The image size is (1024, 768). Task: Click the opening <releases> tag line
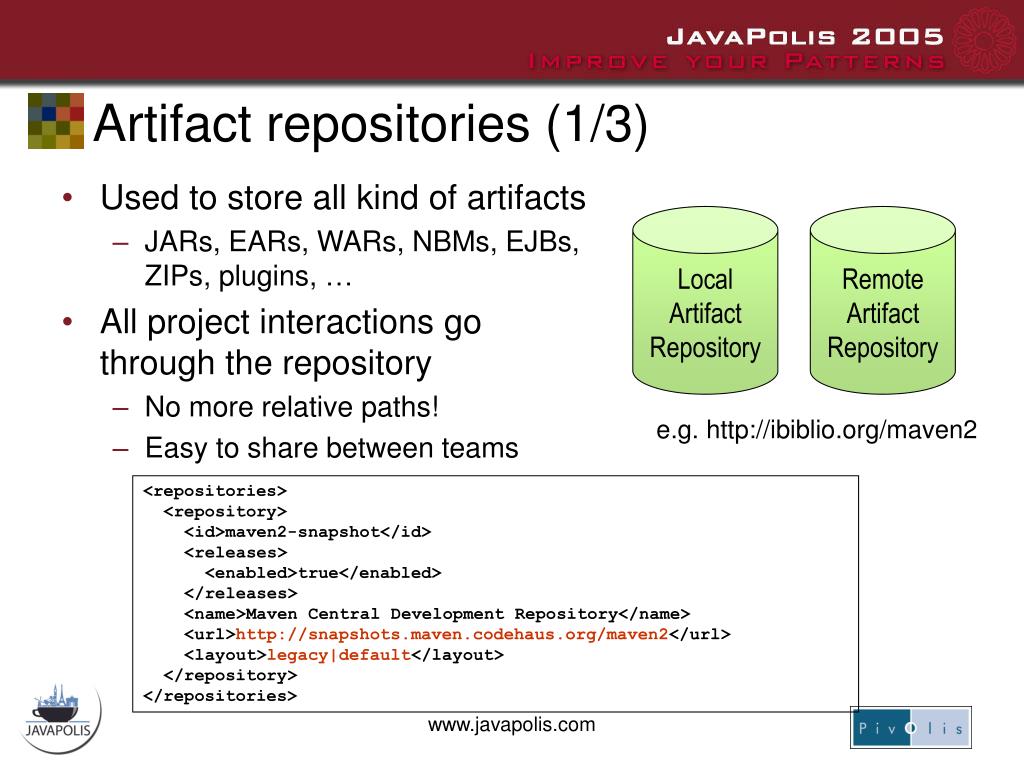pos(236,552)
